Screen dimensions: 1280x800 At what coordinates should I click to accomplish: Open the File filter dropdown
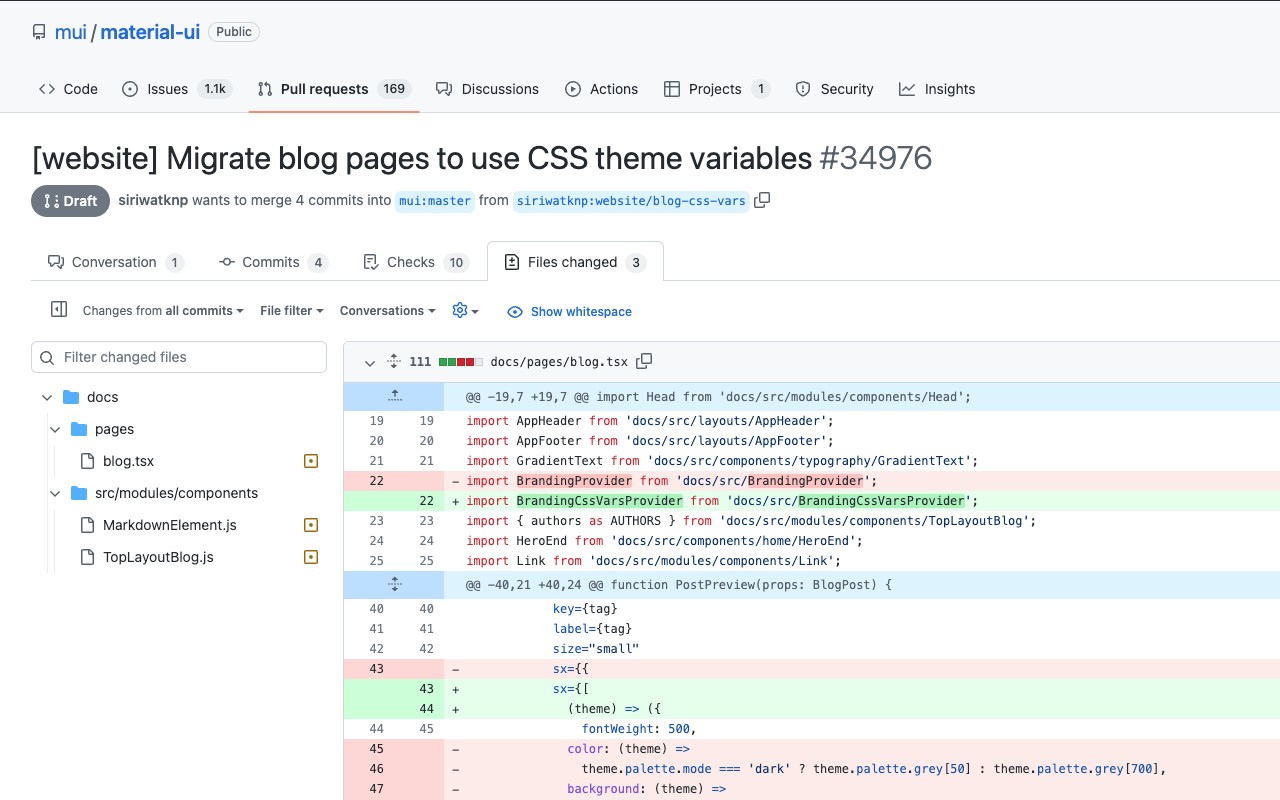[x=291, y=311]
